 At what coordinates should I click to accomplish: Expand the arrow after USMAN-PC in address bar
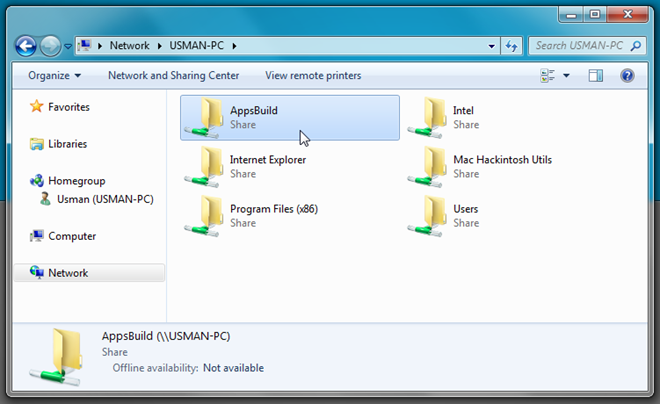coord(234,45)
